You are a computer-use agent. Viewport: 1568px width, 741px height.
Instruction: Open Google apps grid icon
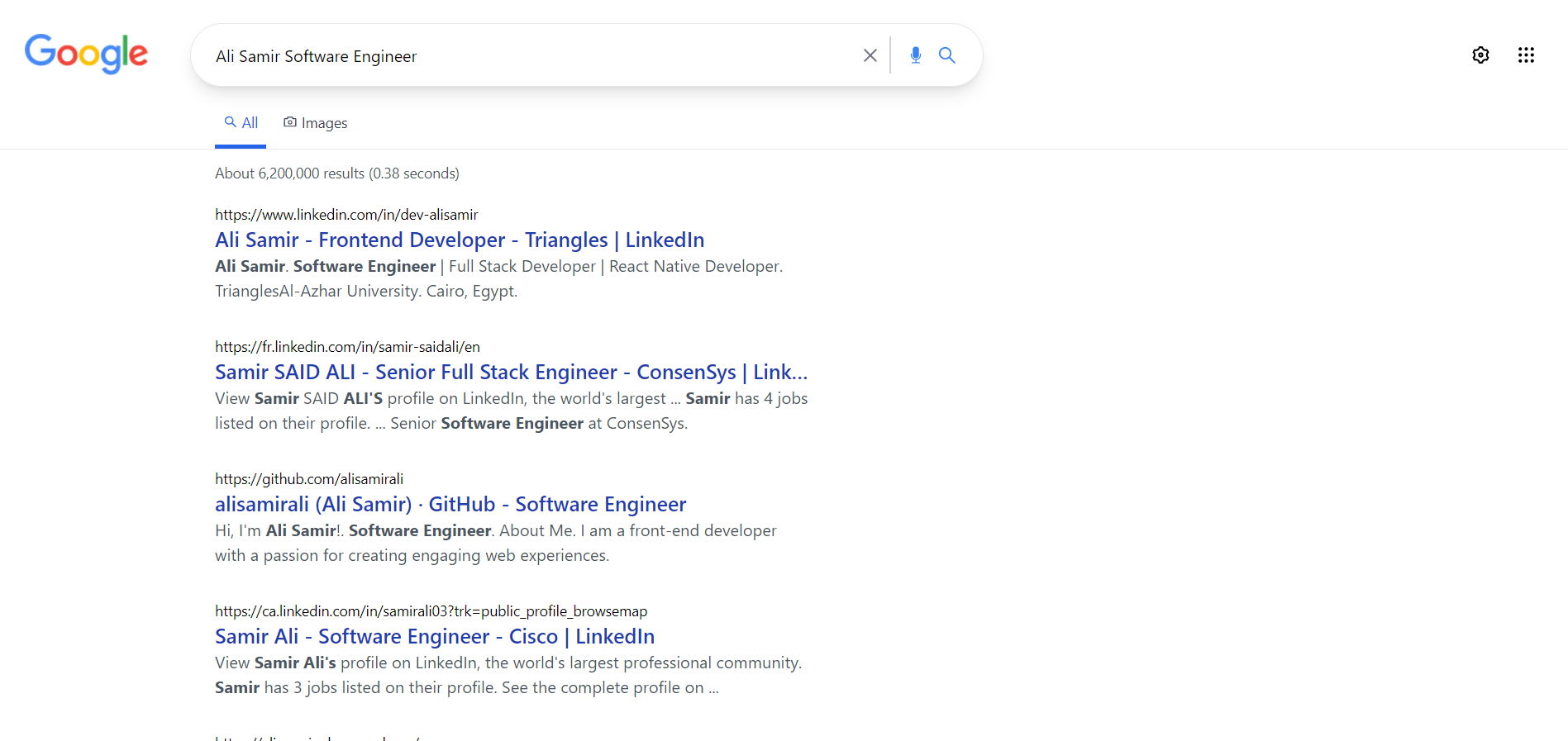(1526, 55)
